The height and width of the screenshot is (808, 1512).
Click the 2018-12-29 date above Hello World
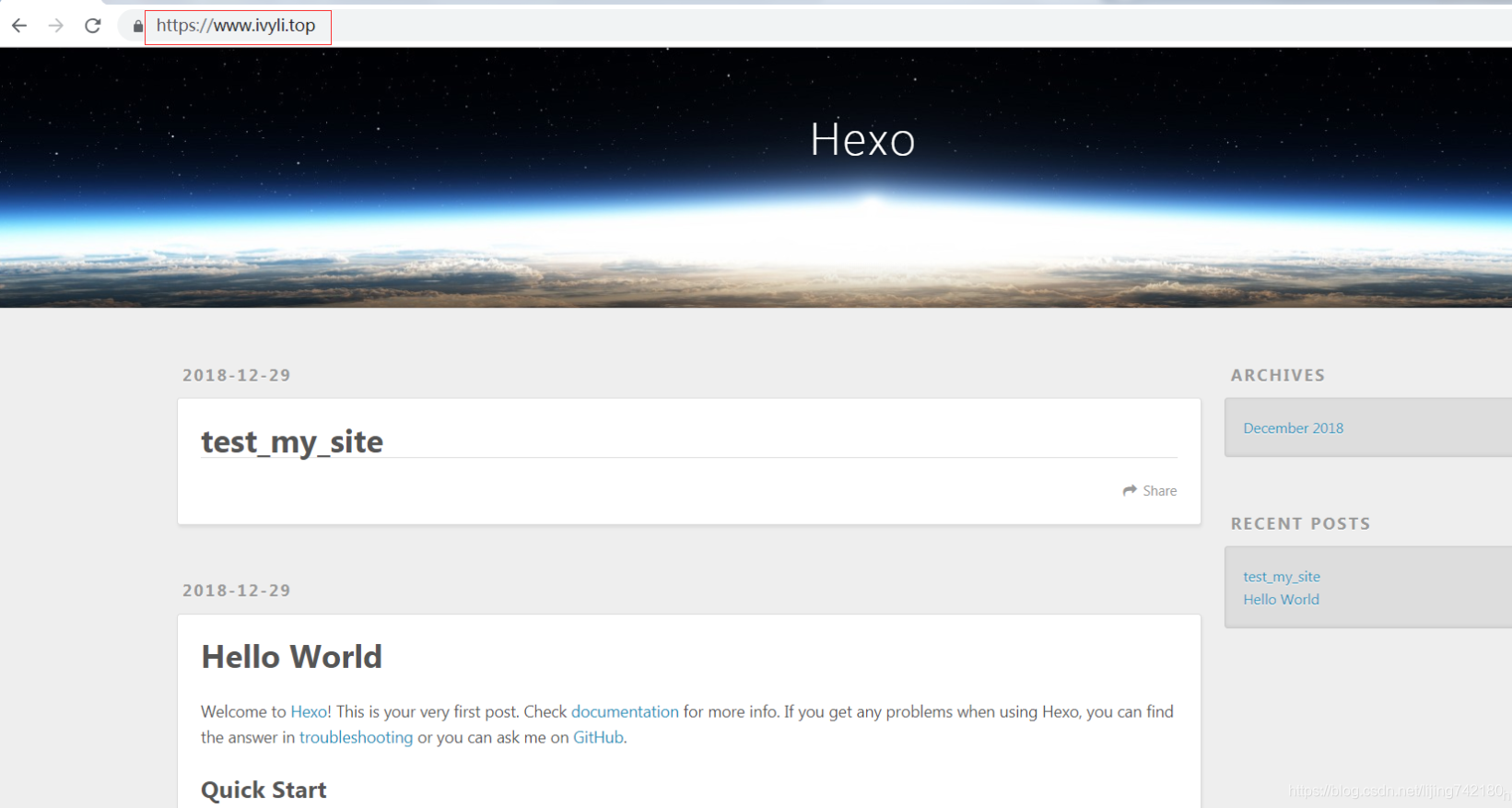[x=237, y=591]
